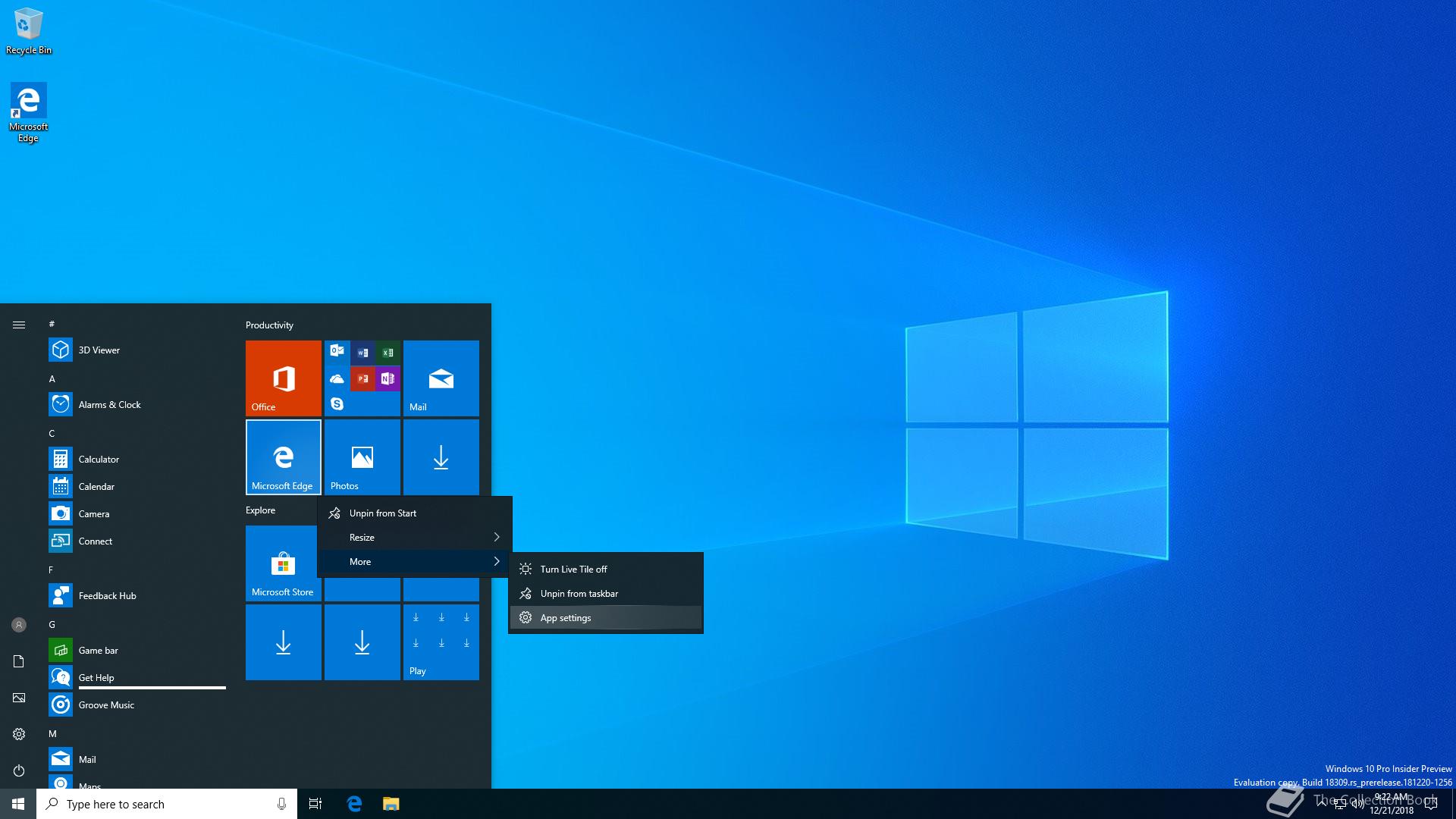This screenshot has height=819, width=1456.
Task: Open Groove Music
Action: point(137,704)
